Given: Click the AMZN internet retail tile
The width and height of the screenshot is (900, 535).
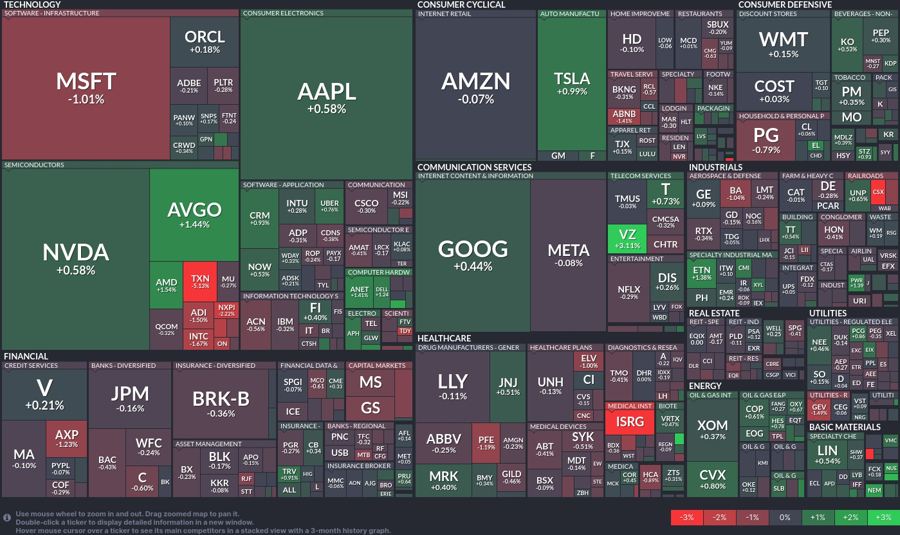Looking at the screenshot, I should tap(475, 88).
